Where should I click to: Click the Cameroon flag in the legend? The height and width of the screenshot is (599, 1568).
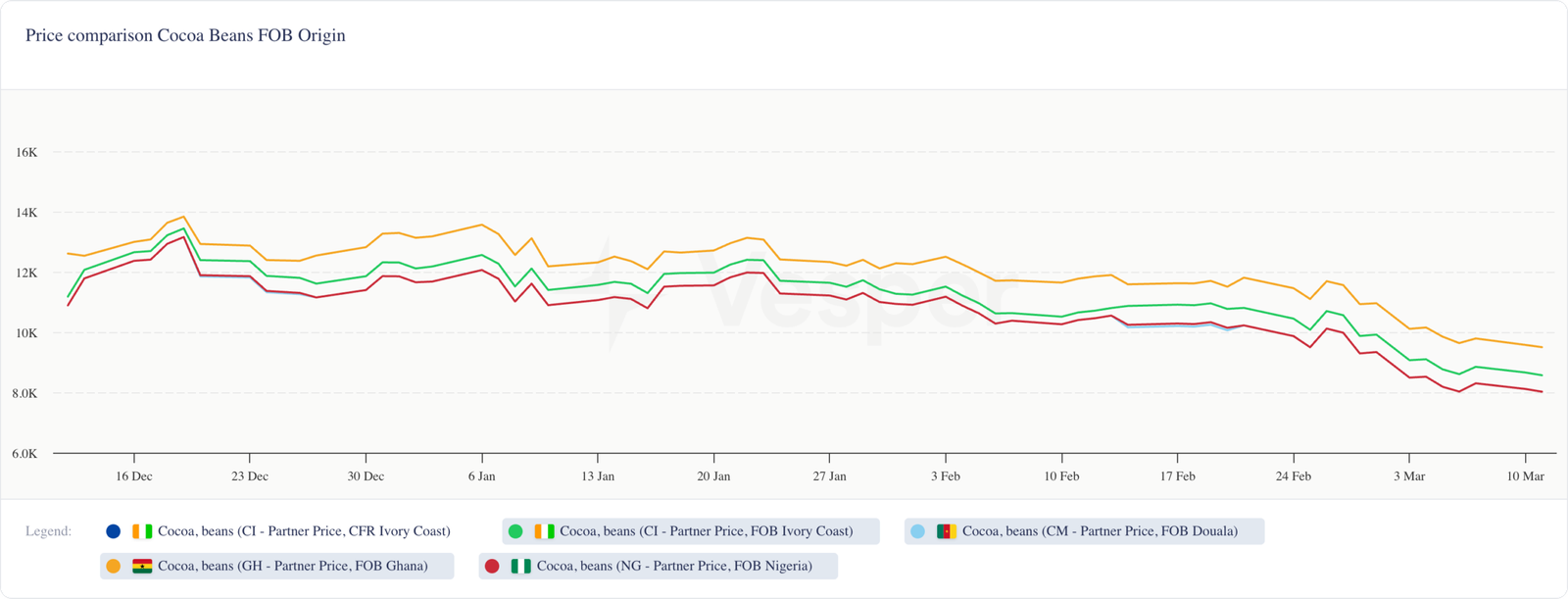(946, 531)
